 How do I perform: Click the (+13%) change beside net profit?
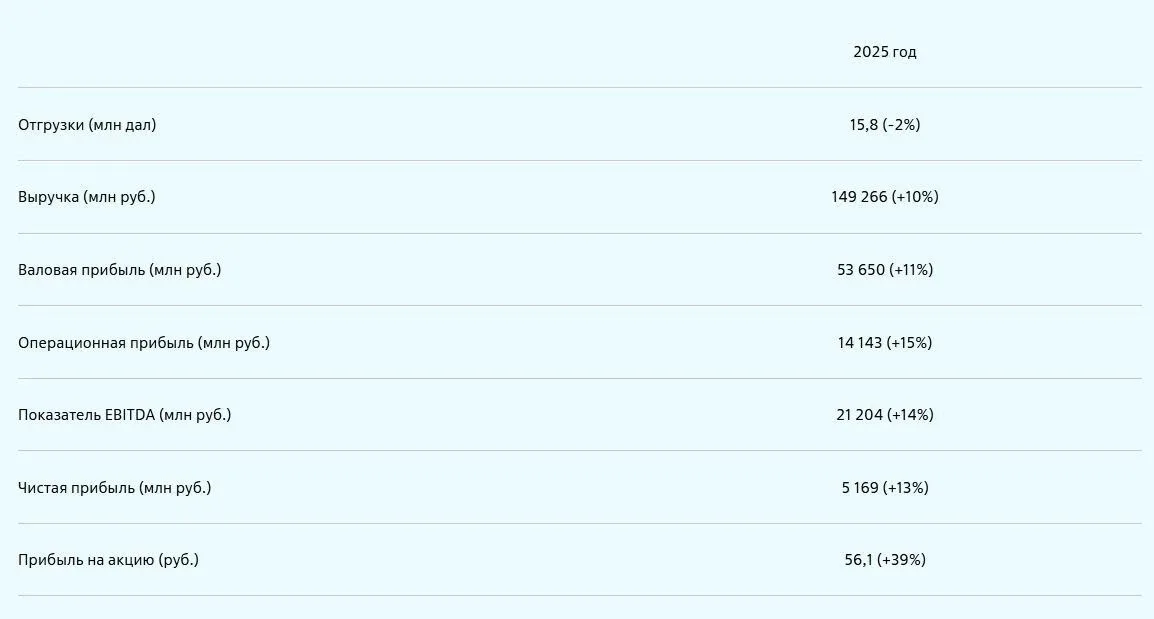pyautogui.click(x=906, y=488)
